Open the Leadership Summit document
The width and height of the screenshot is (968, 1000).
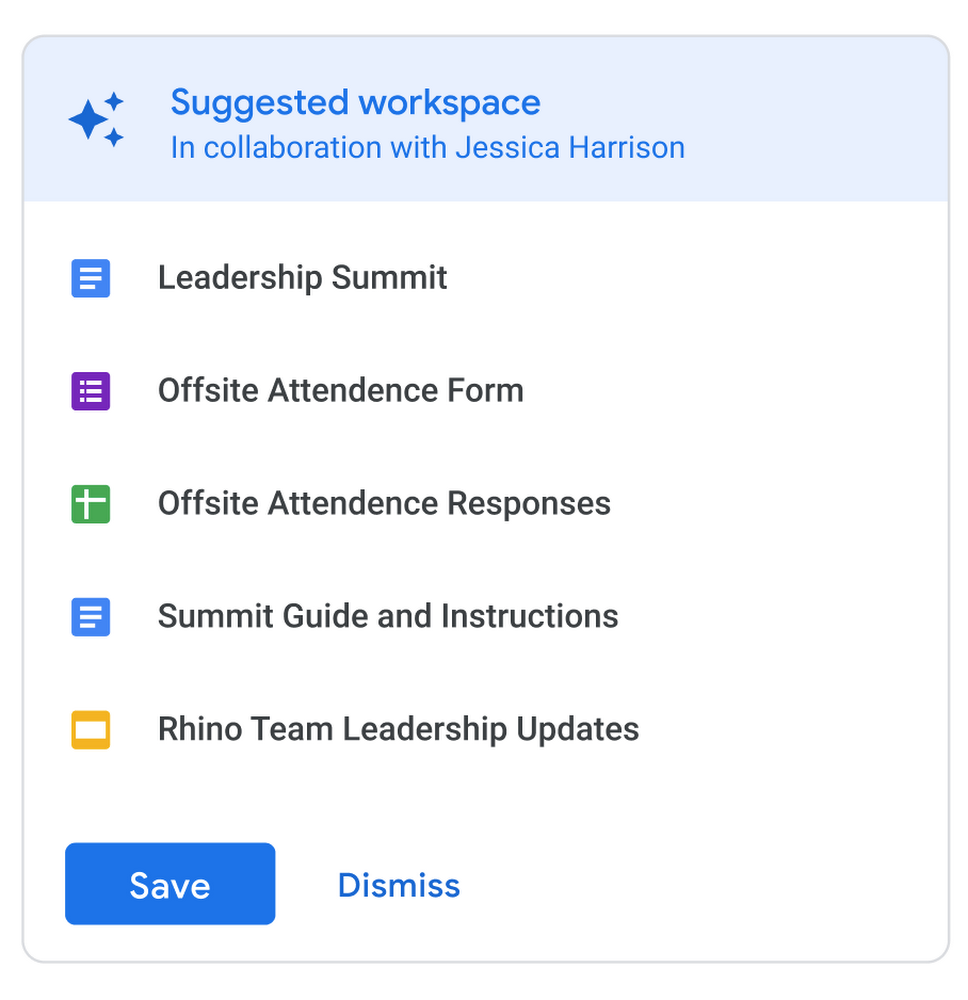(x=302, y=278)
